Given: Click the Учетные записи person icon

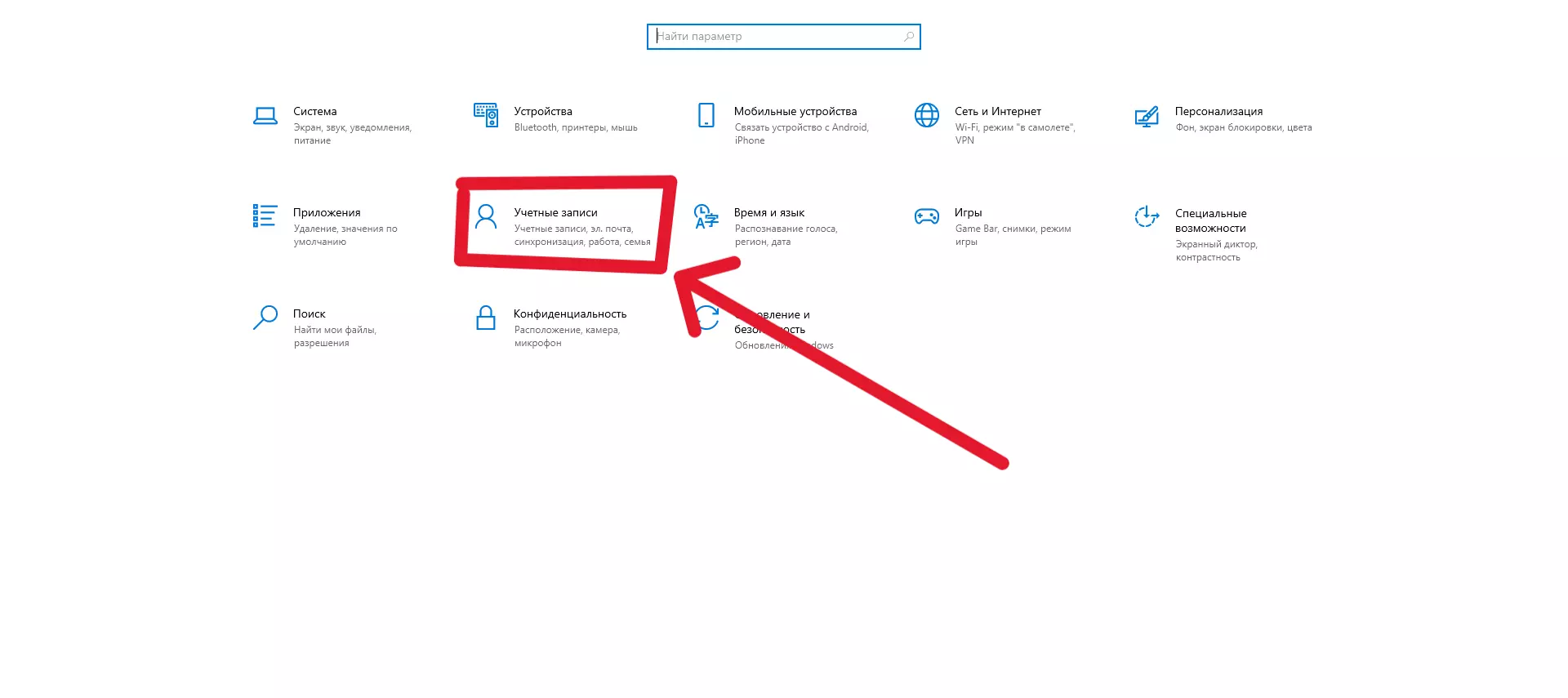Looking at the screenshot, I should [x=486, y=216].
